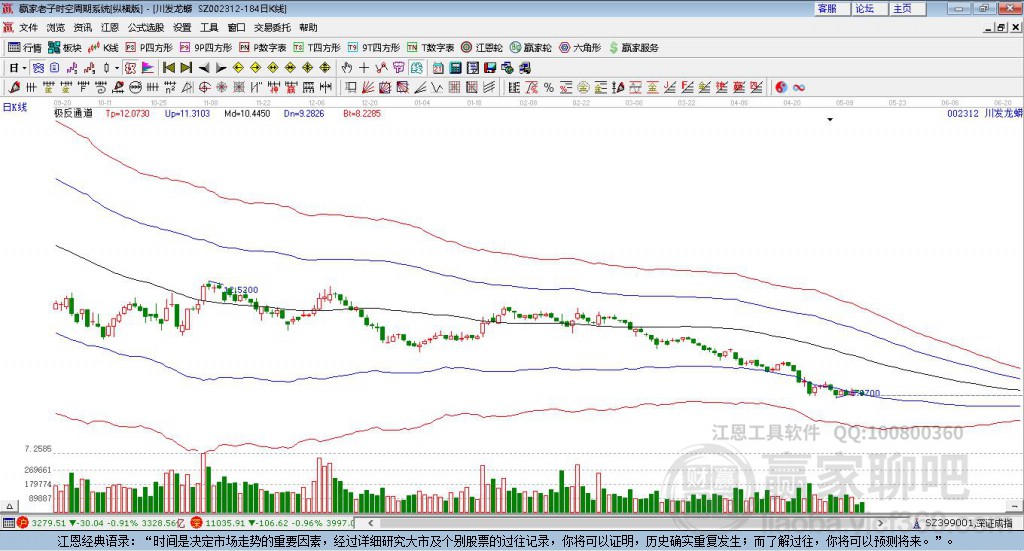Image resolution: width=1024 pixels, height=551 pixels.
Task: Open the 设置 menu
Action: (182, 27)
